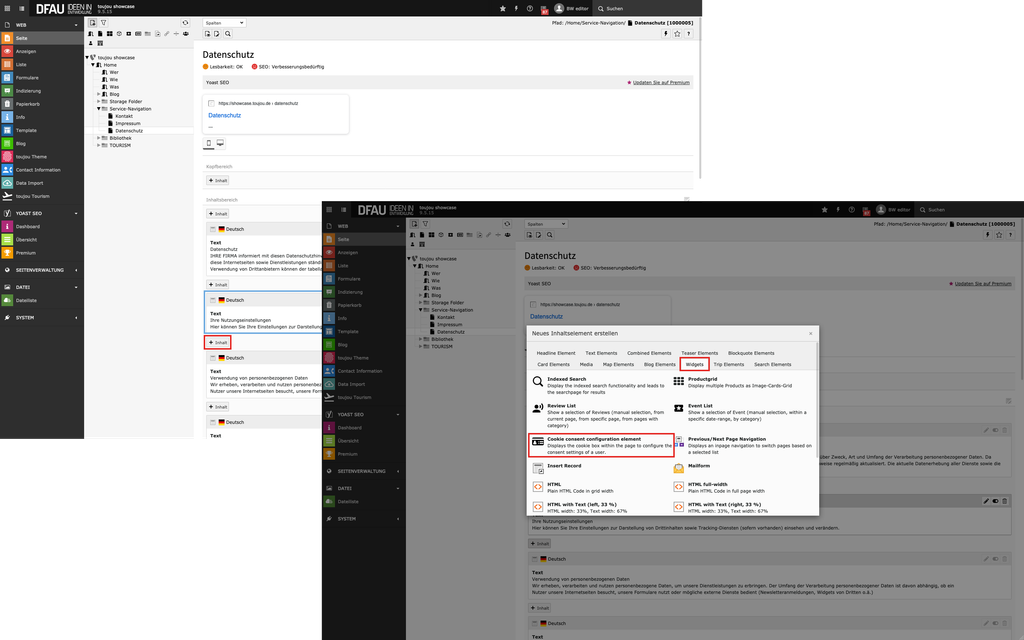Image resolution: width=1024 pixels, height=640 pixels.
Task: Select Cookie consent configuration element
Action: (x=601, y=442)
